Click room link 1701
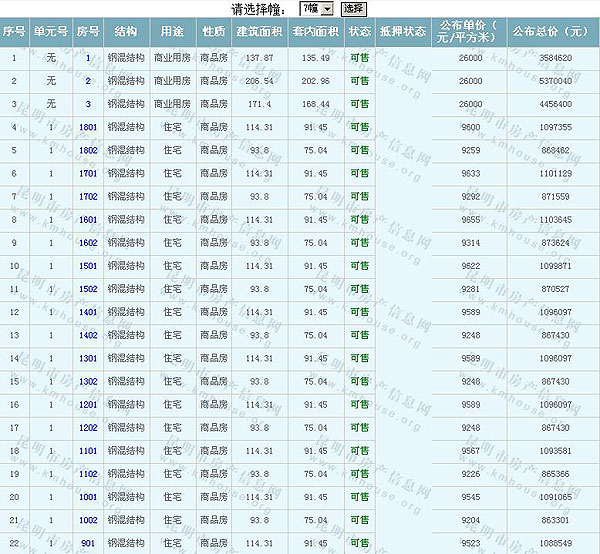Image resolution: width=600 pixels, height=554 pixels. (88, 173)
